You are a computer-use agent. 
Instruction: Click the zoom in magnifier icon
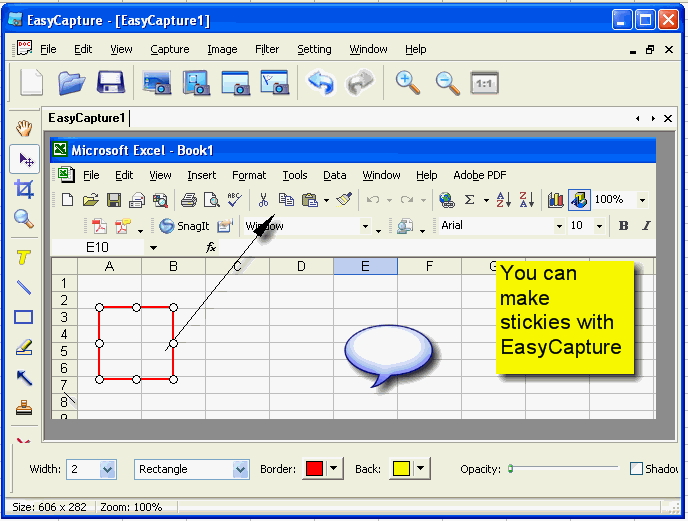[x=408, y=83]
